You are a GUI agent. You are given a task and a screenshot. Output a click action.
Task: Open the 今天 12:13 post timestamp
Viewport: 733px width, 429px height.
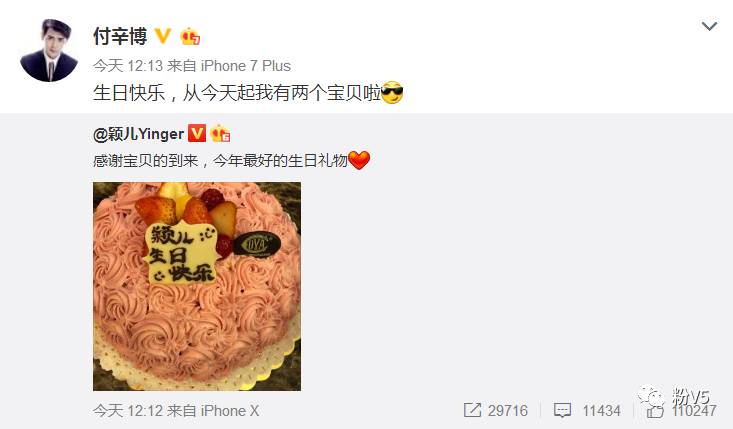(x=128, y=66)
